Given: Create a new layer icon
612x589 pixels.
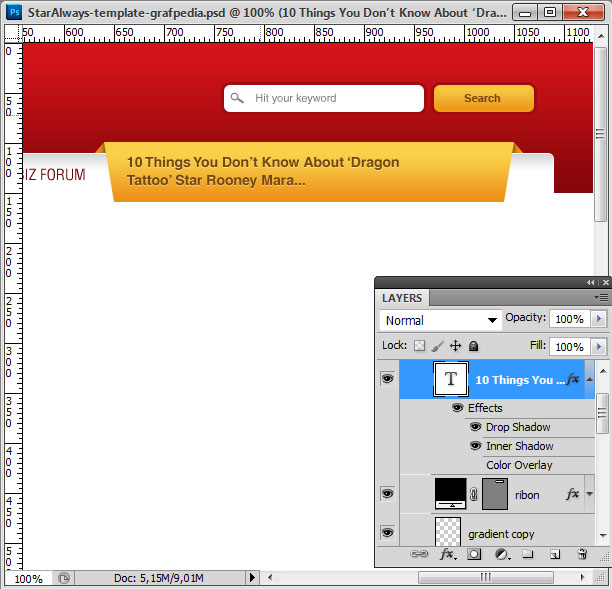Looking at the screenshot, I should pos(555,554).
